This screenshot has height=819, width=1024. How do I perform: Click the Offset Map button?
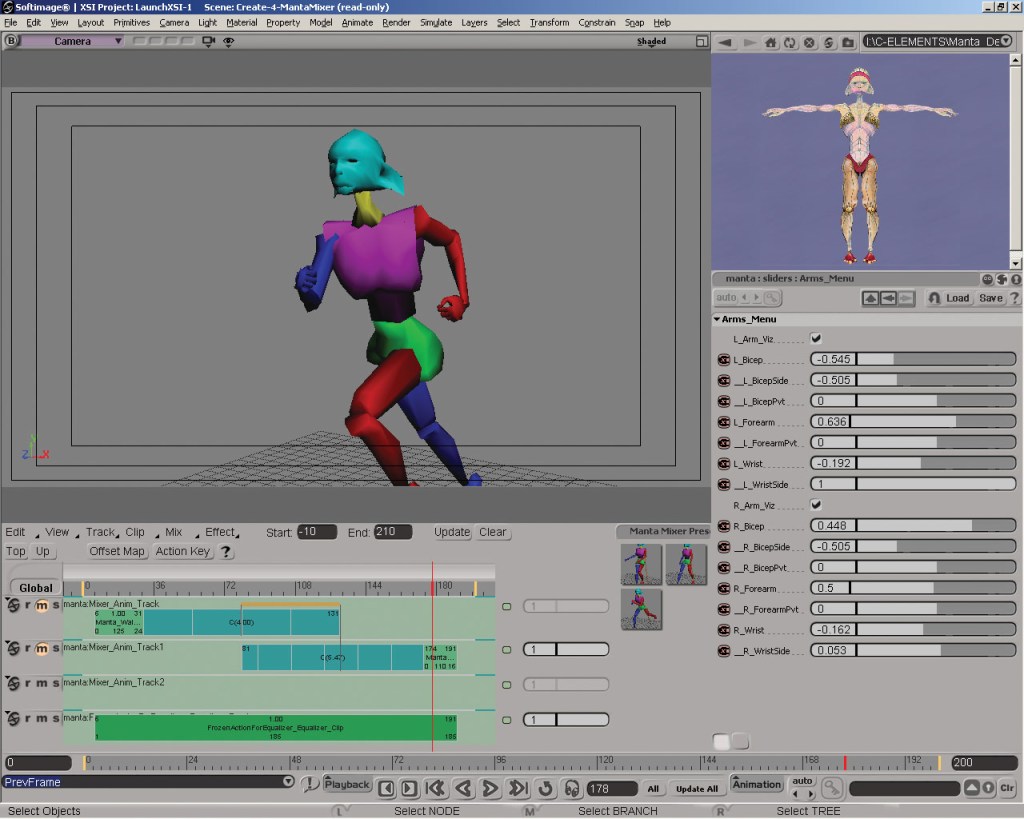click(x=117, y=551)
